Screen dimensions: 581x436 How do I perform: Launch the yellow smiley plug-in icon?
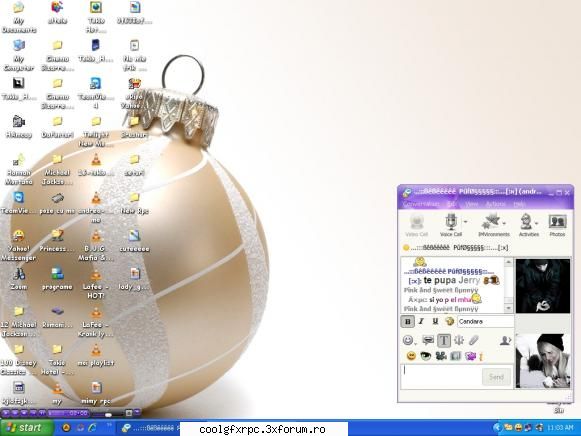pos(411,356)
